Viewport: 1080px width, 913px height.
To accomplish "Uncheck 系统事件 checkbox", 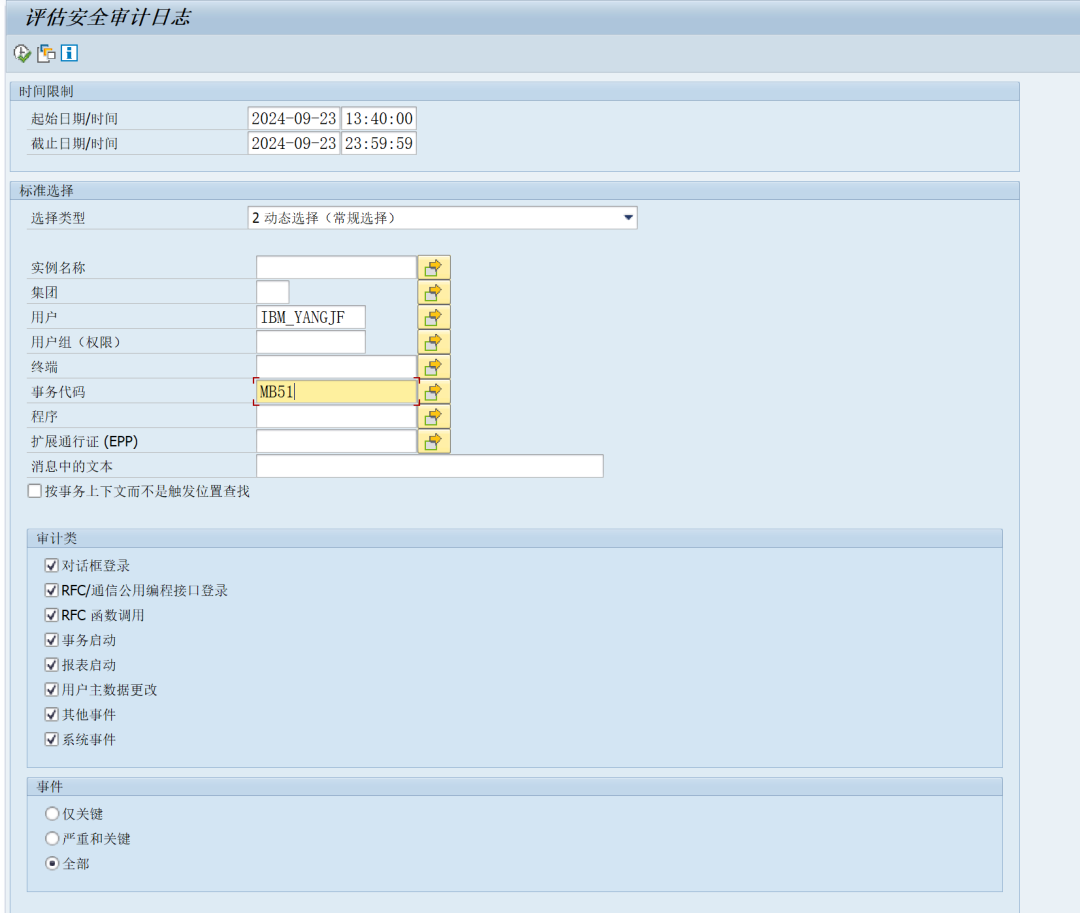I will click(x=51, y=739).
